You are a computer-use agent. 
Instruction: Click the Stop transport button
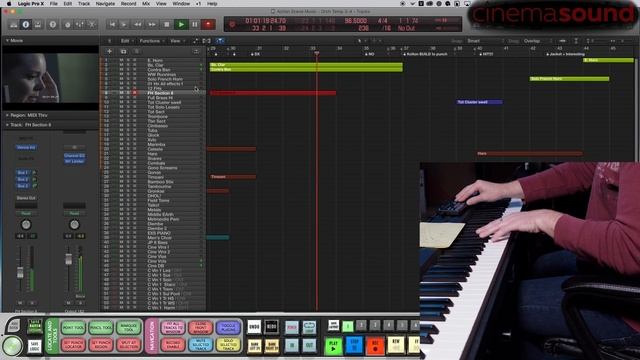point(167,24)
